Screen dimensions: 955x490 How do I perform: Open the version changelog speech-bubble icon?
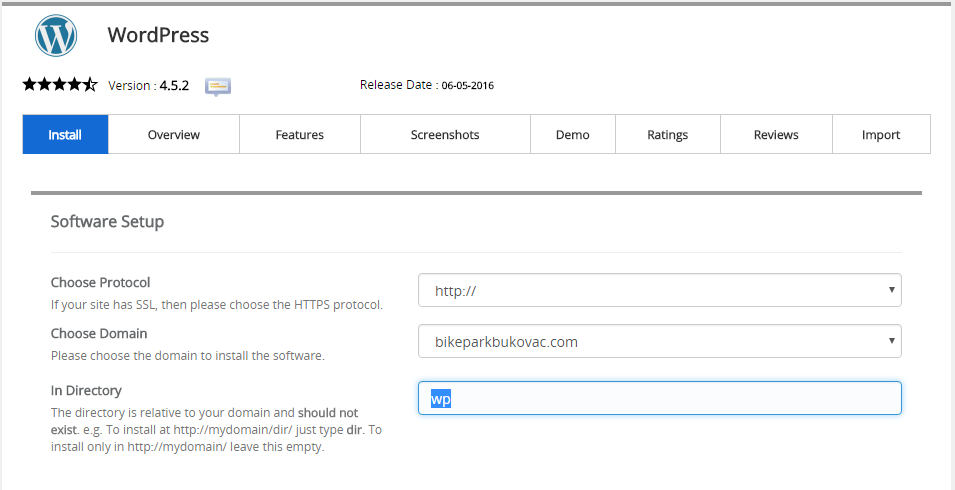tap(217, 87)
